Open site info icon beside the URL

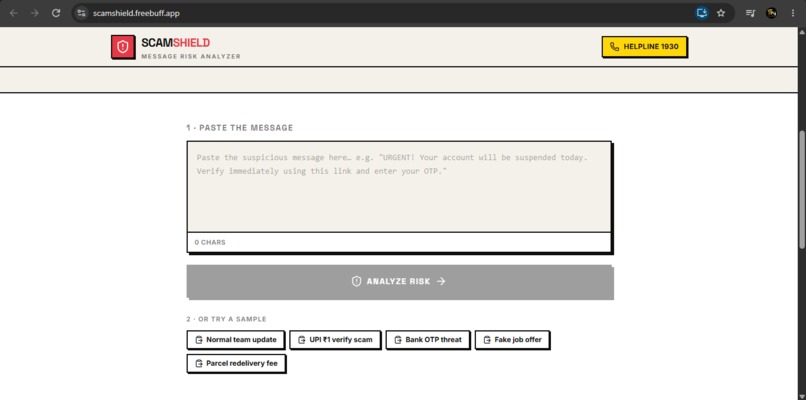pos(81,13)
